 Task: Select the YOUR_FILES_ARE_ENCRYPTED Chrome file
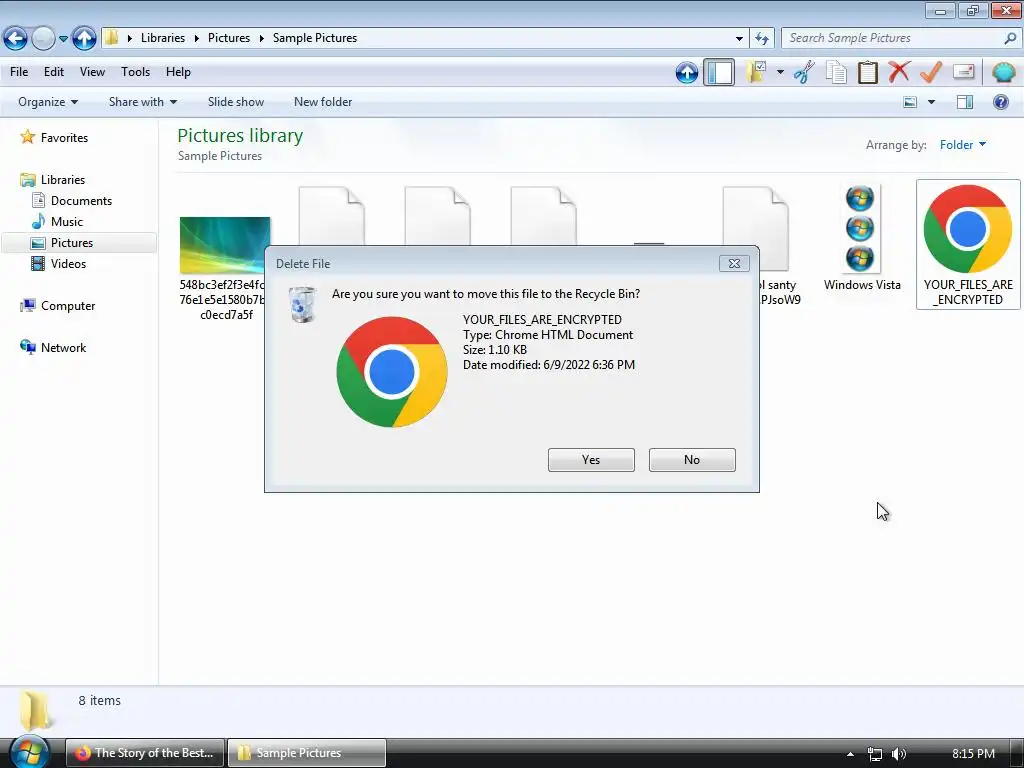[968, 244]
